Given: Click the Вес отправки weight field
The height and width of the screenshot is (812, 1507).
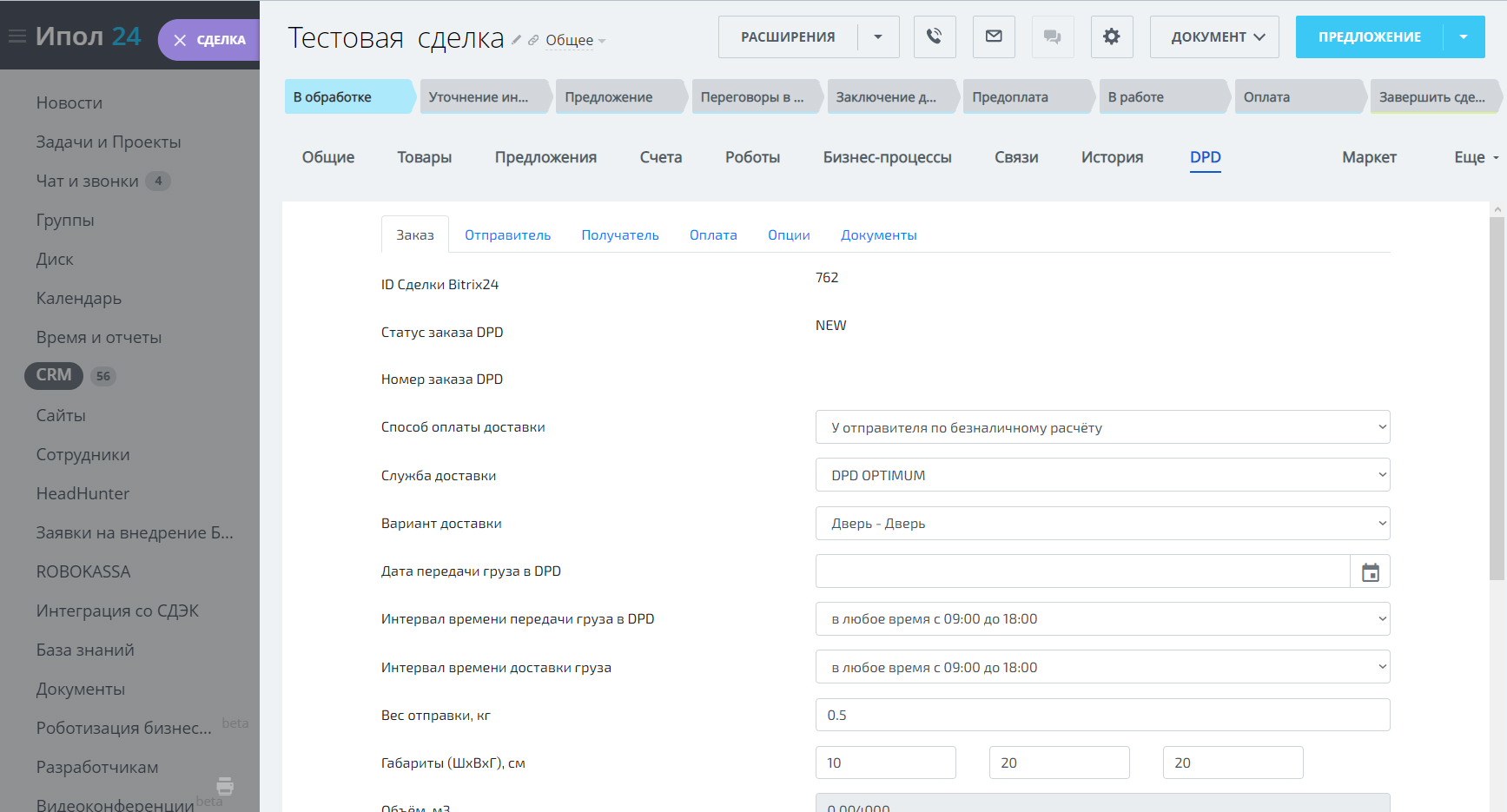Looking at the screenshot, I should 1103,715.
